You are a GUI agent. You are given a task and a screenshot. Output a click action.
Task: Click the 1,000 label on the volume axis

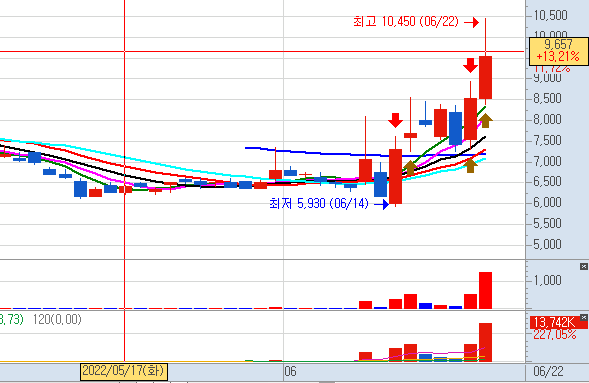coord(548,280)
